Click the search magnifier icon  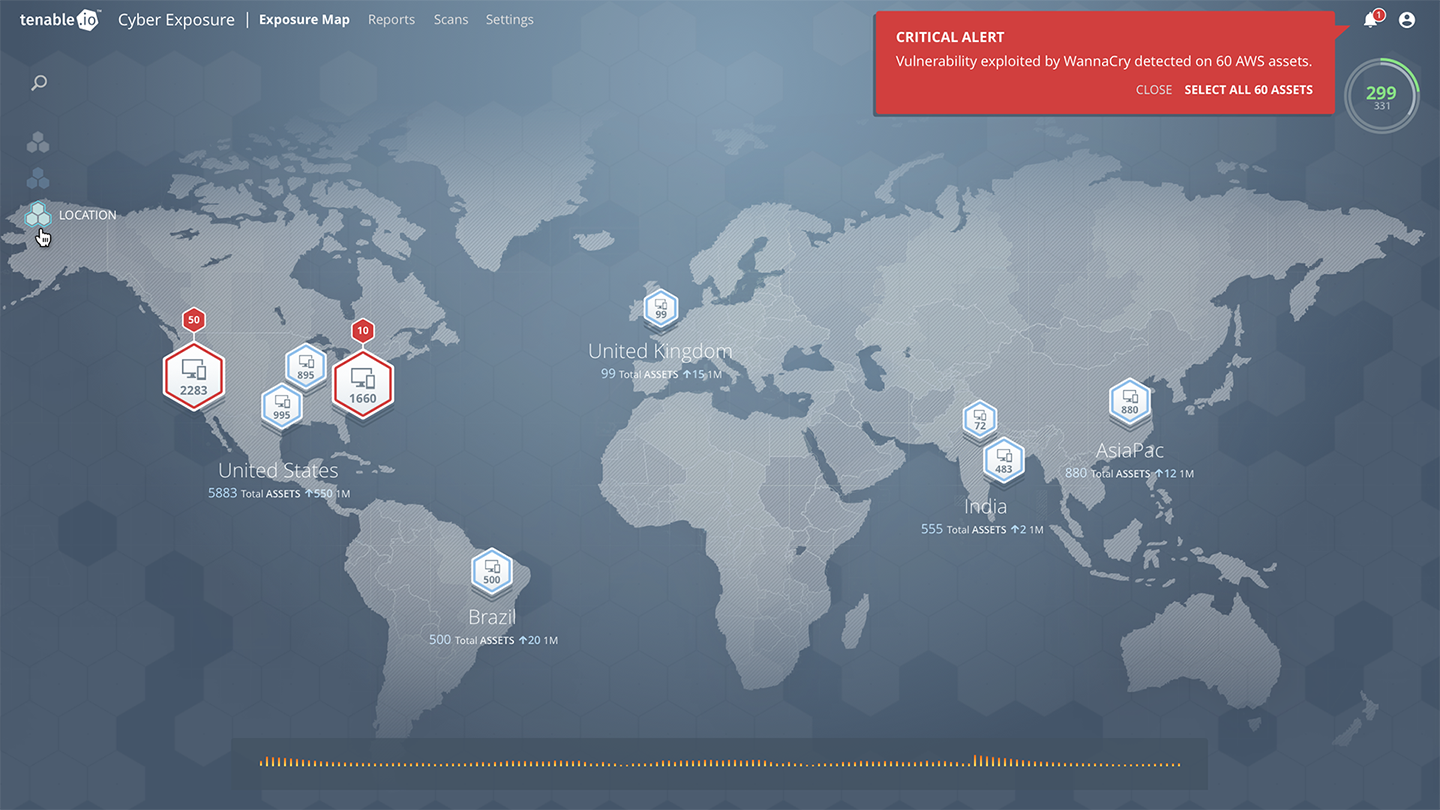39,83
